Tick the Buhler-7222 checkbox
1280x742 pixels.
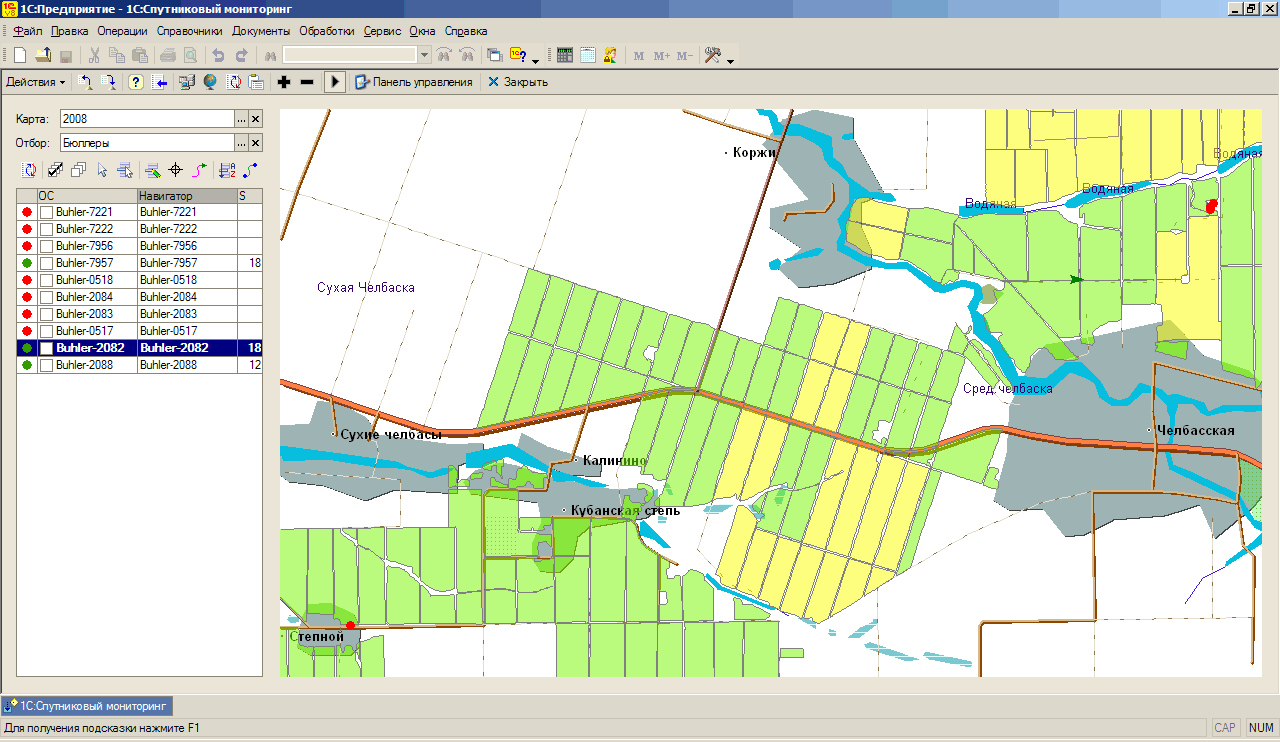[x=46, y=229]
